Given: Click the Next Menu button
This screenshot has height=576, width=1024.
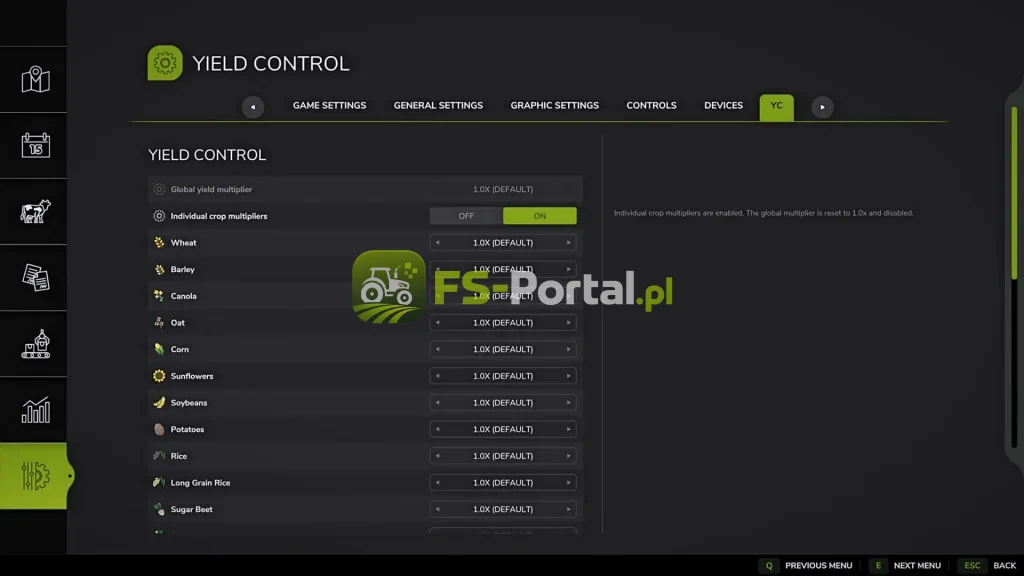Looking at the screenshot, I should (x=905, y=566).
